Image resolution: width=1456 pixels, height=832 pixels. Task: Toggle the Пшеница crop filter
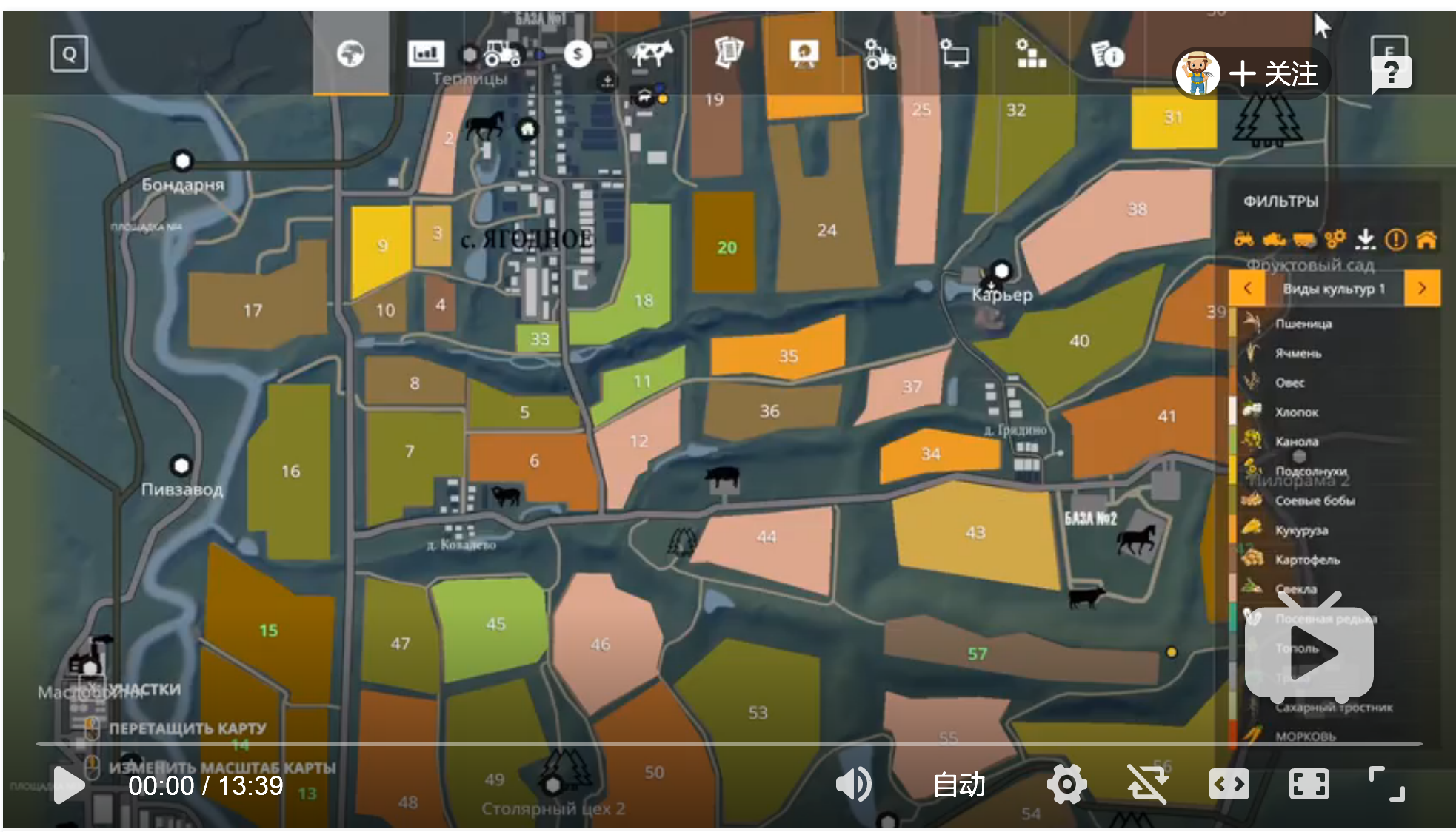tap(1303, 323)
